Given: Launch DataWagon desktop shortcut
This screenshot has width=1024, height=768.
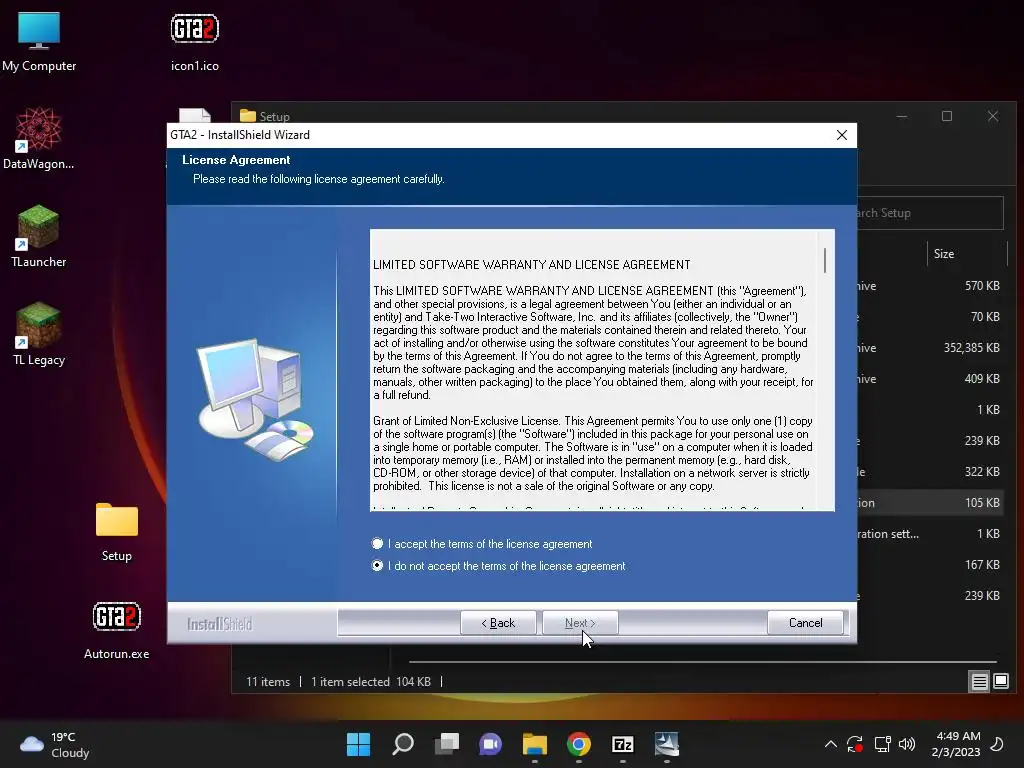Looking at the screenshot, I should pyautogui.click(x=39, y=138).
